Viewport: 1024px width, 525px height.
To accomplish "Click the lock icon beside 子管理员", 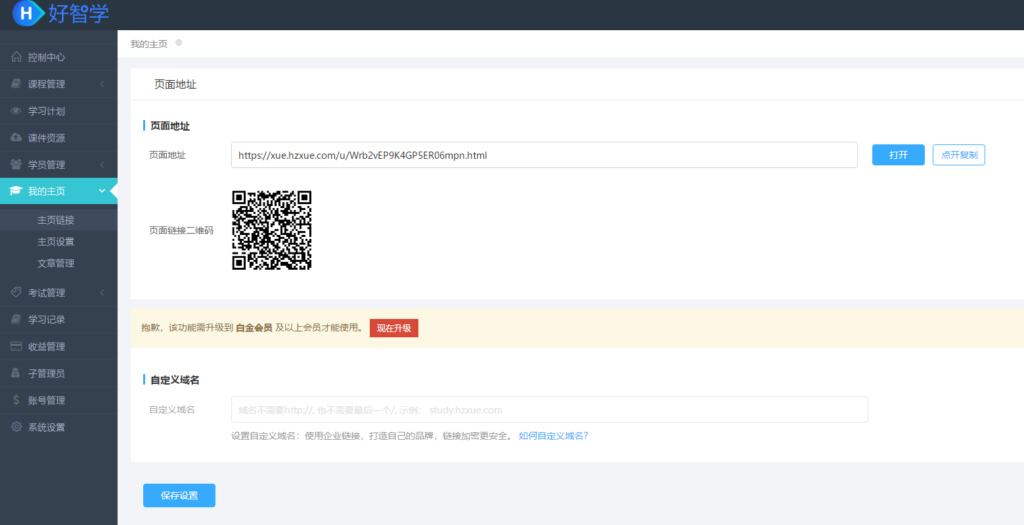I will click(16, 373).
